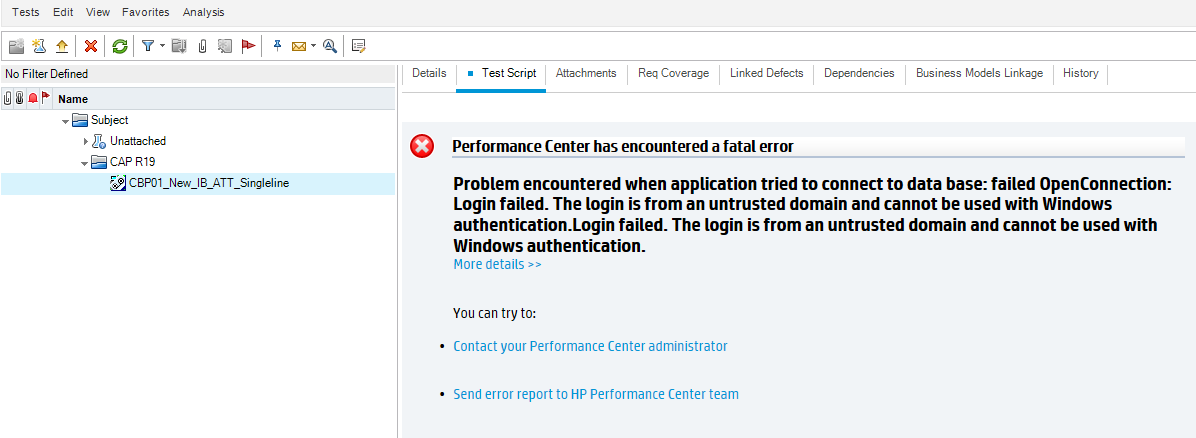This screenshot has height=438, width=1196.
Task: Click Send error report to HP link
Action: tap(596, 395)
